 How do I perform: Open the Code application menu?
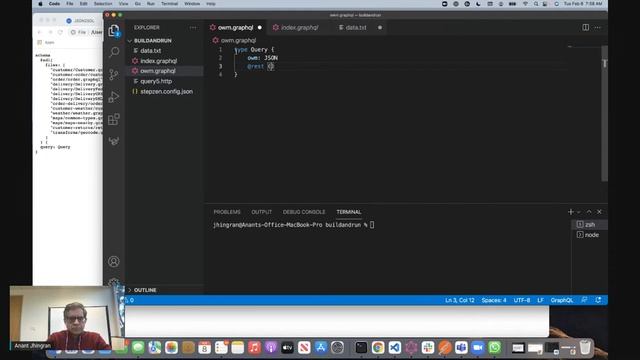pos(54,4)
